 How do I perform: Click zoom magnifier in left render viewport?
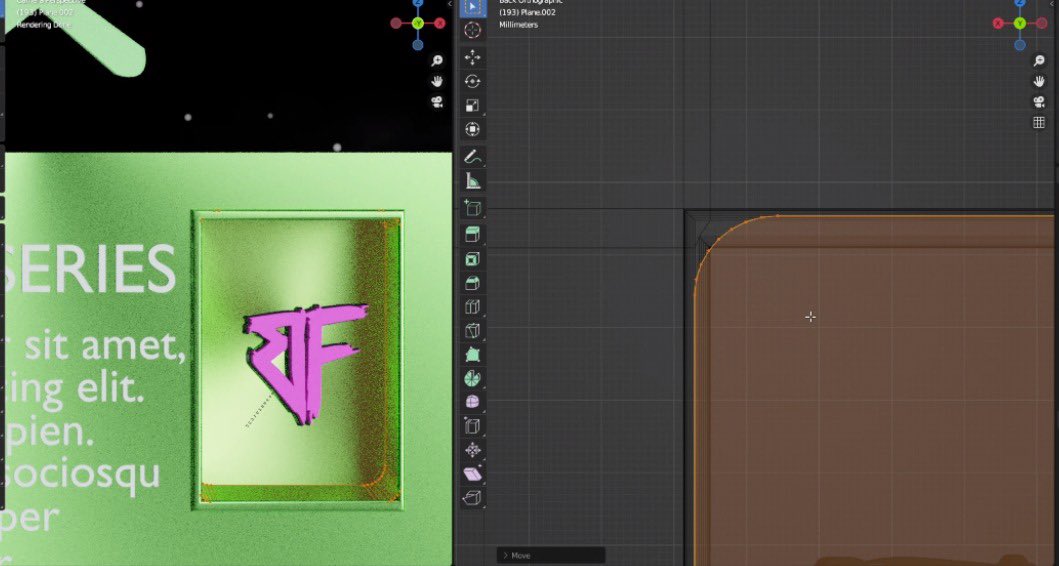pyautogui.click(x=437, y=61)
